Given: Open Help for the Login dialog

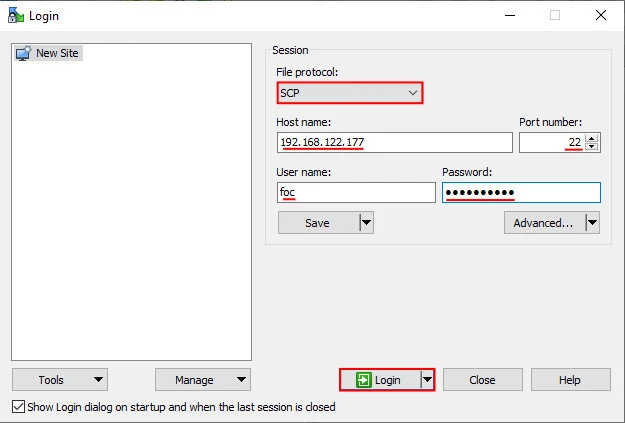Looking at the screenshot, I should click(x=570, y=380).
